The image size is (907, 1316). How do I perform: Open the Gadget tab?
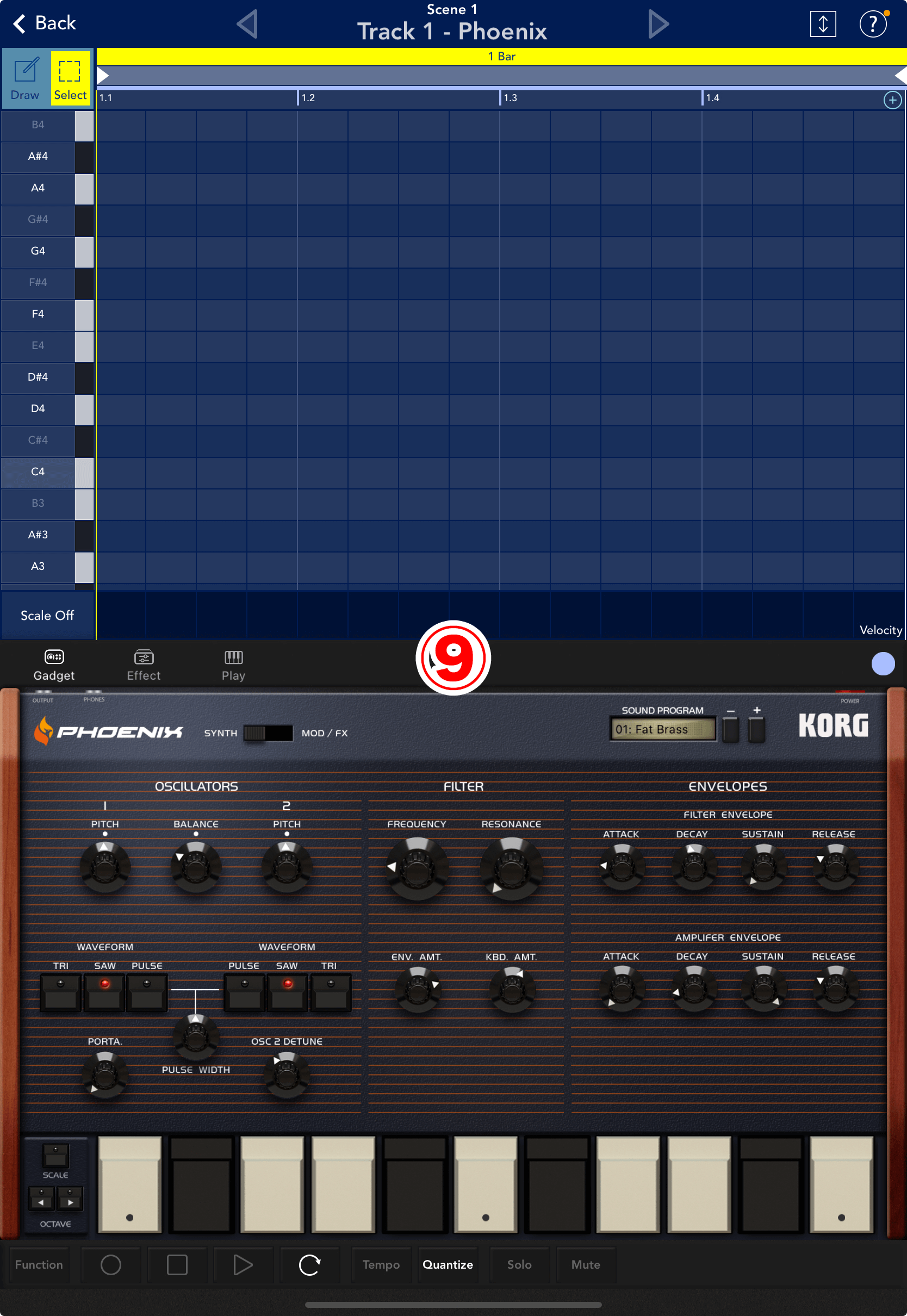tap(54, 665)
